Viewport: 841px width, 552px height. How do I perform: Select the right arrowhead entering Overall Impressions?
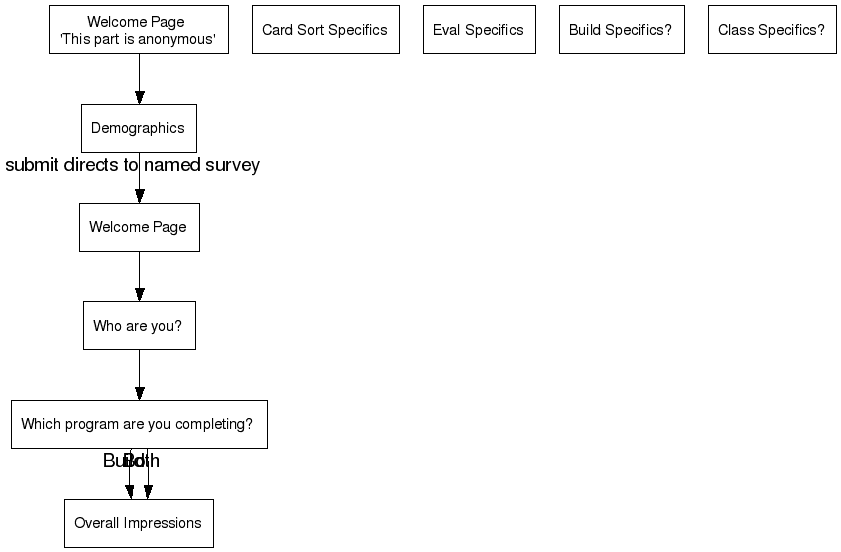(x=148, y=491)
